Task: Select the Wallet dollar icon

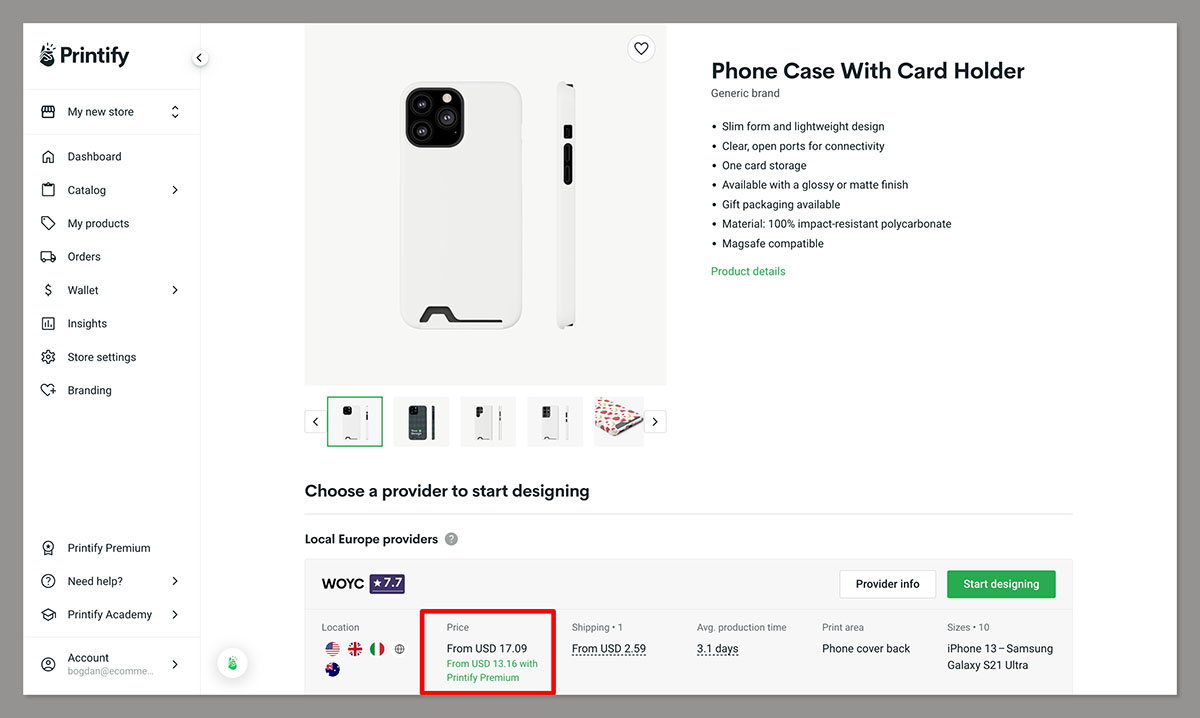Action: (x=48, y=289)
